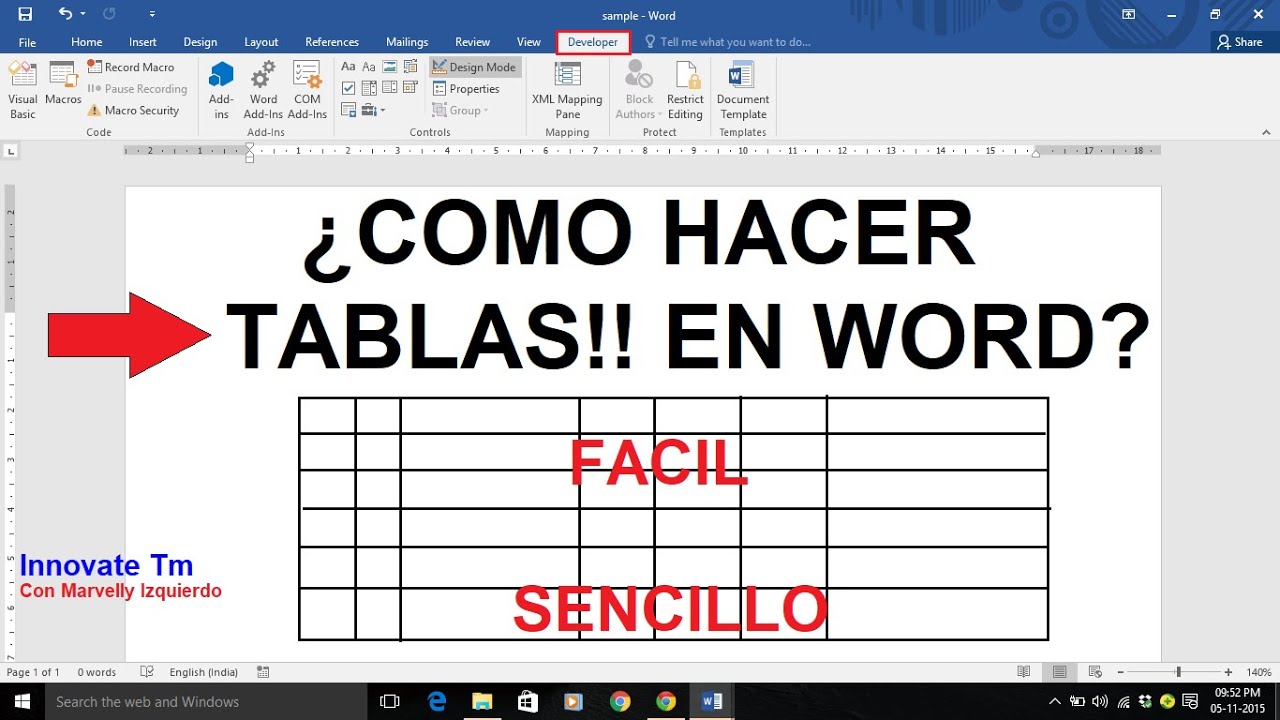
Task: Insert Date Picker content control
Action: pyautogui.click(x=410, y=89)
